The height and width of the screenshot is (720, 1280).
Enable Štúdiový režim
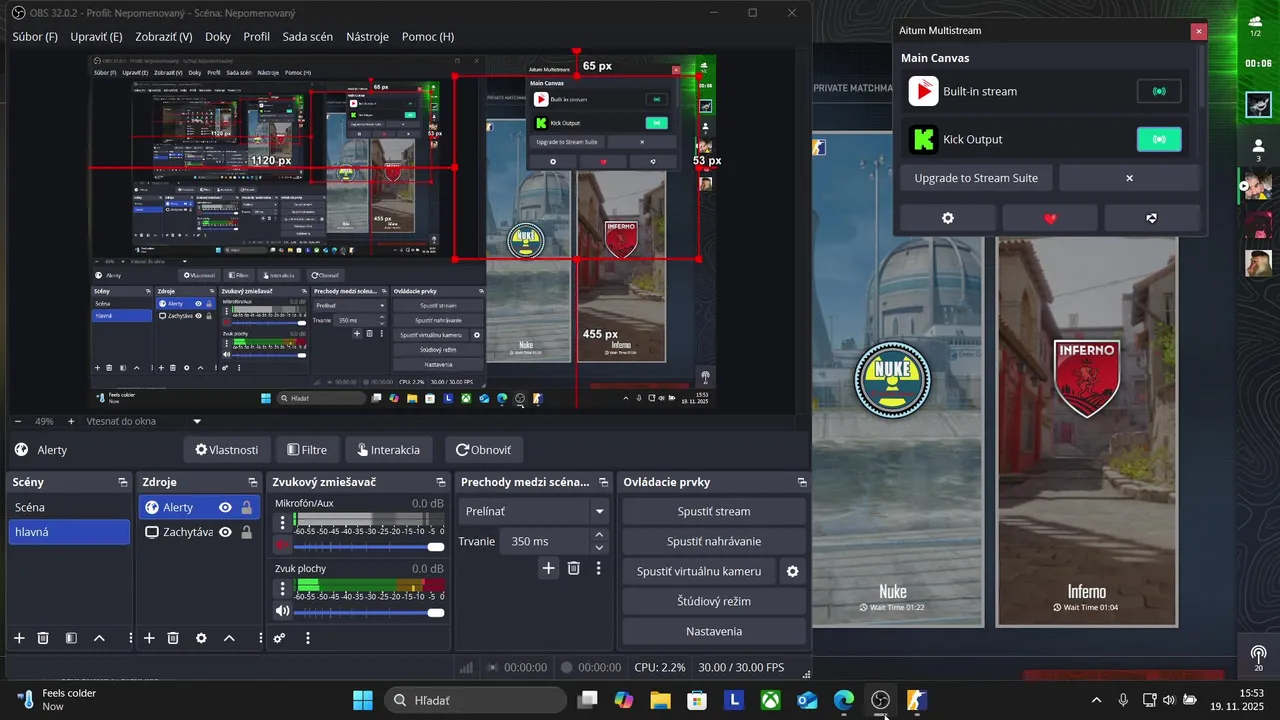714,601
